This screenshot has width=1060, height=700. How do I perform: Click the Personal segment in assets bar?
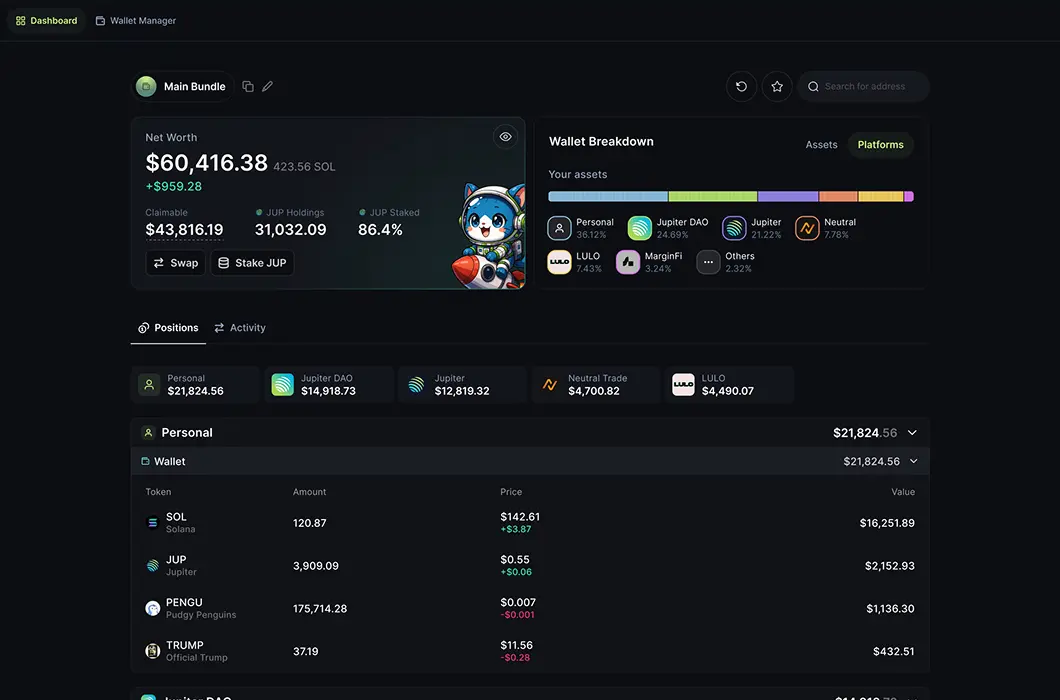pos(610,195)
